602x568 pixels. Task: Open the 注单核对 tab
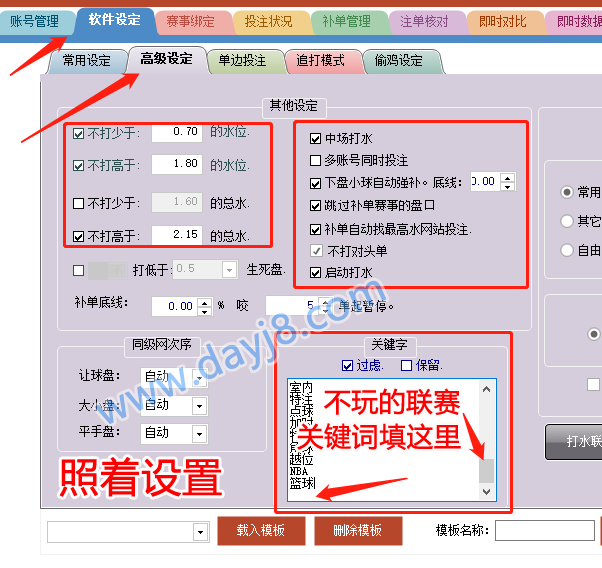[x=425, y=22]
